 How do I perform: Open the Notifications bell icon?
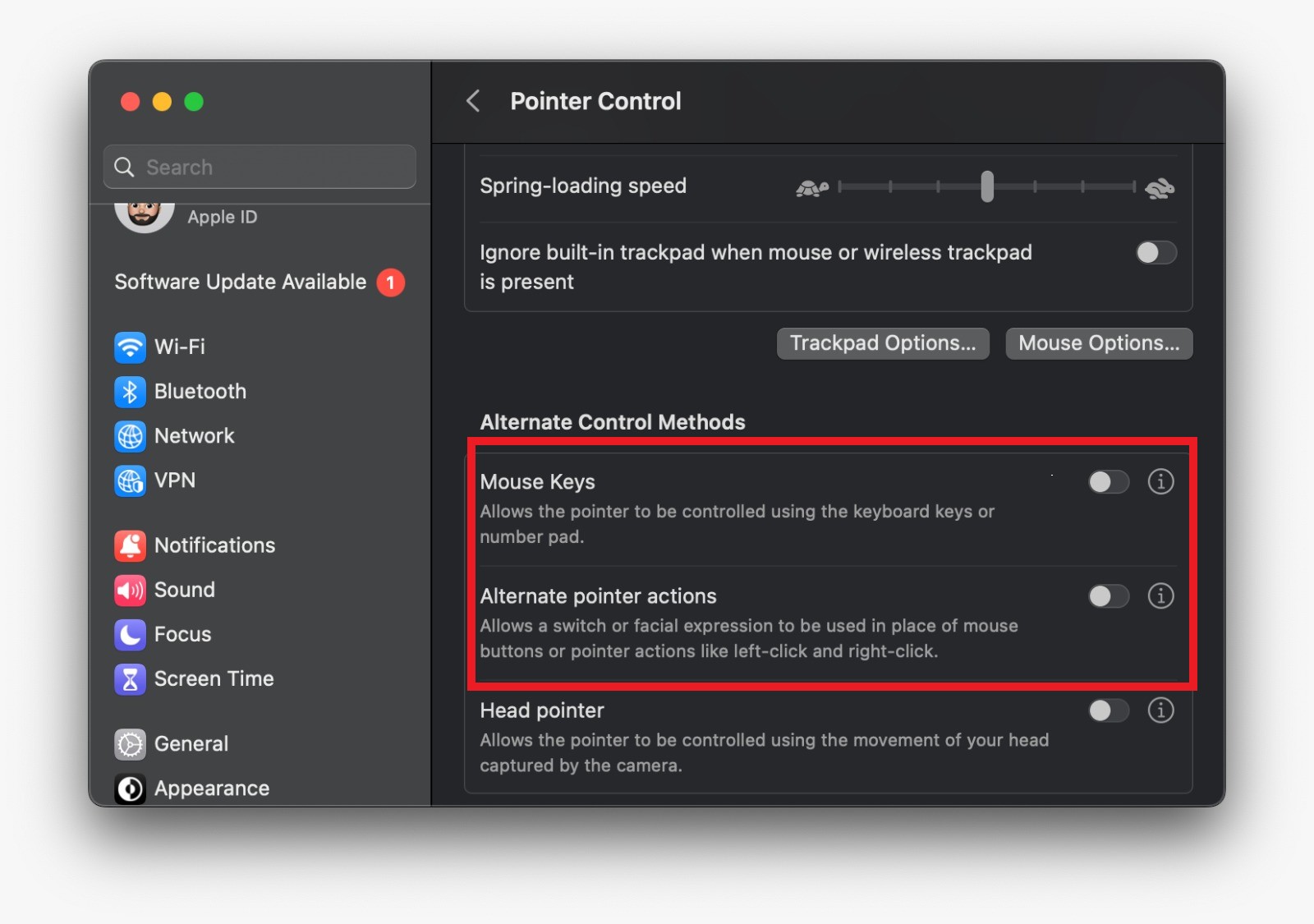[x=130, y=545]
